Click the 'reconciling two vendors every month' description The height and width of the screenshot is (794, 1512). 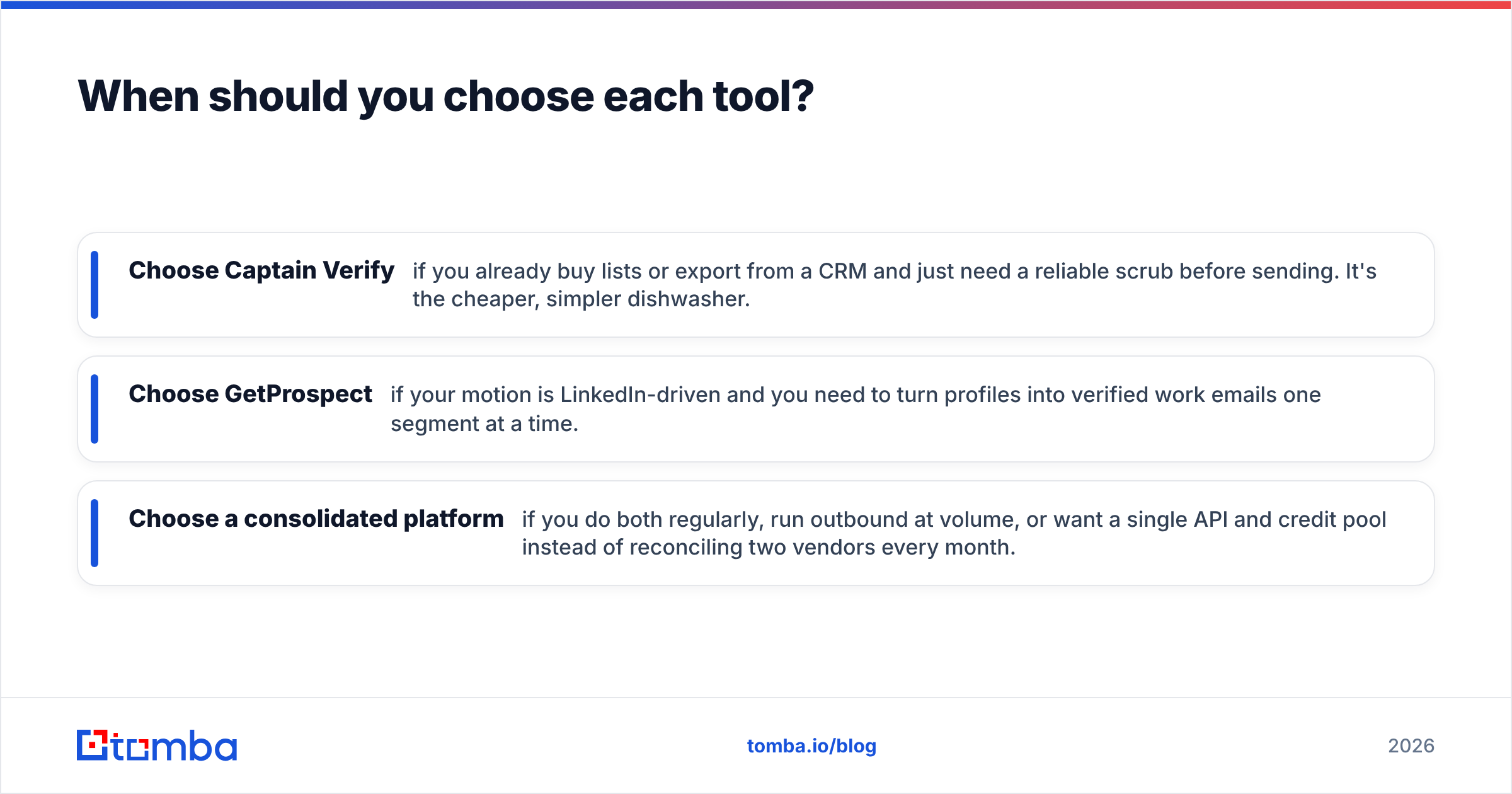pos(954,533)
